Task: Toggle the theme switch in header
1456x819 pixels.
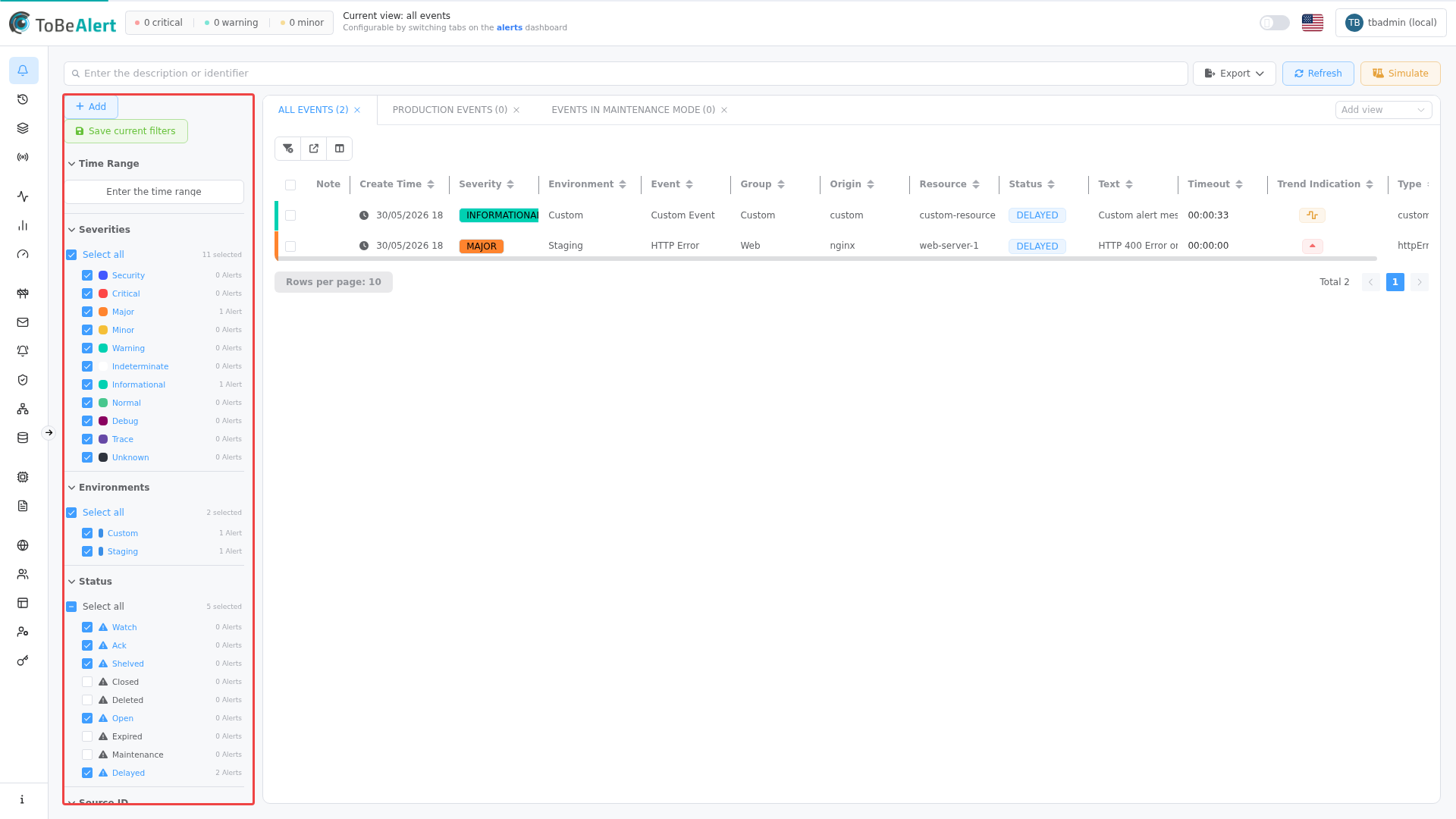Action: [1275, 23]
